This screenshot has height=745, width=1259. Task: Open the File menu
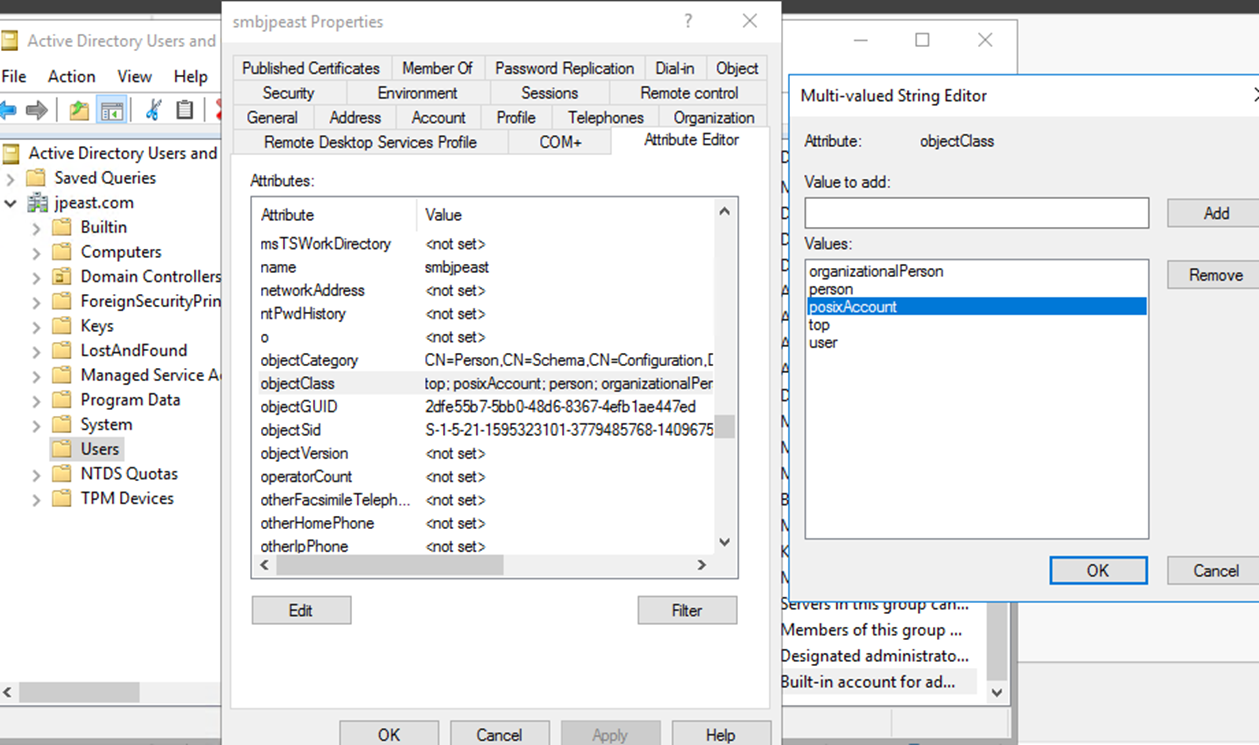[x=14, y=76]
